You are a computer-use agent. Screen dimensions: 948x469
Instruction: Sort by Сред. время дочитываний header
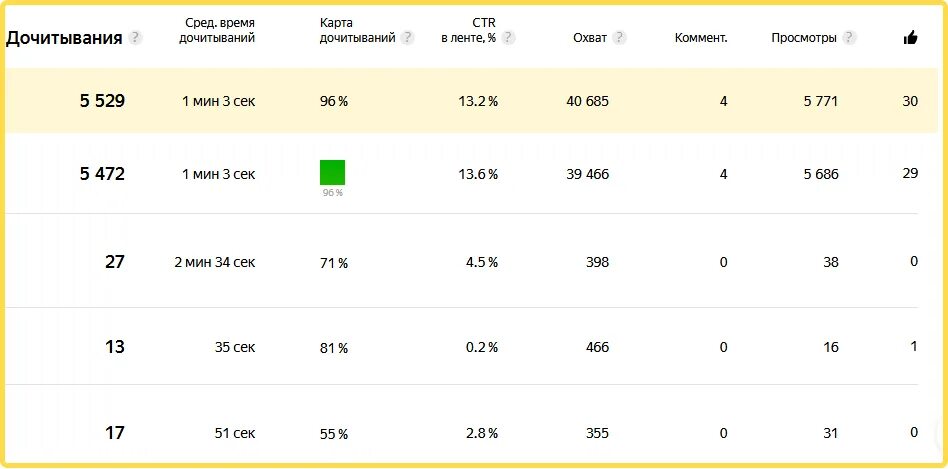click(x=217, y=30)
